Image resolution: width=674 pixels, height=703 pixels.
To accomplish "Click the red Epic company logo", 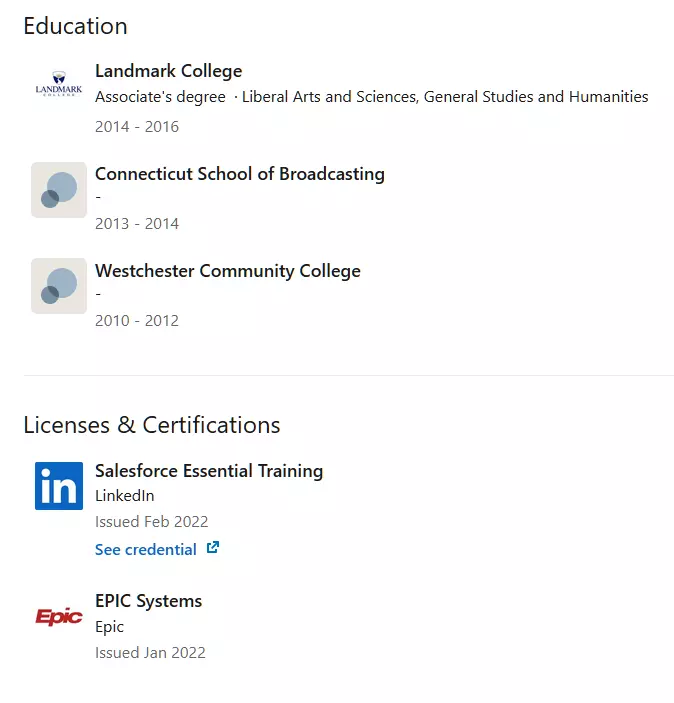I will click(59, 616).
